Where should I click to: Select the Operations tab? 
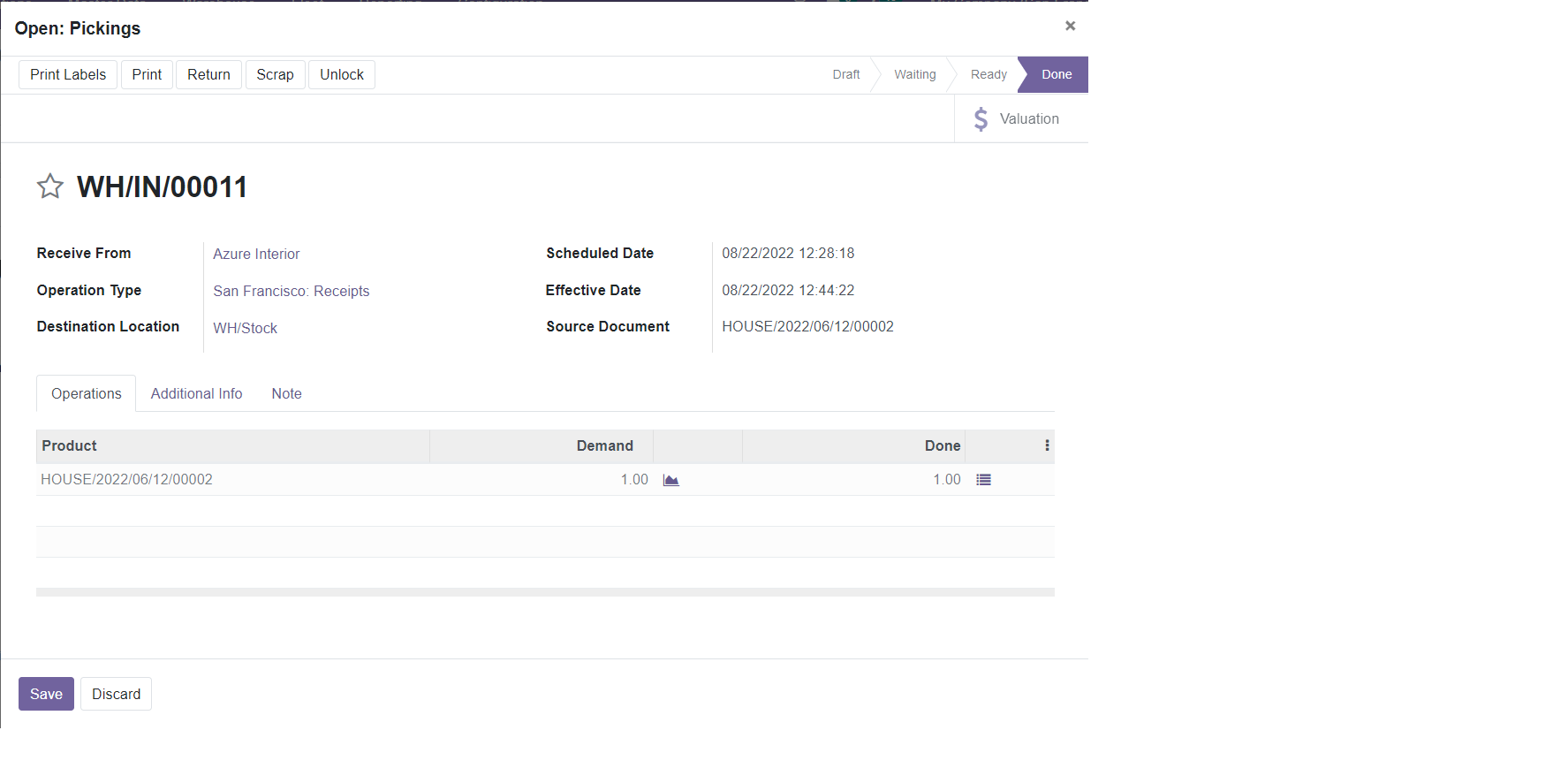pos(87,394)
